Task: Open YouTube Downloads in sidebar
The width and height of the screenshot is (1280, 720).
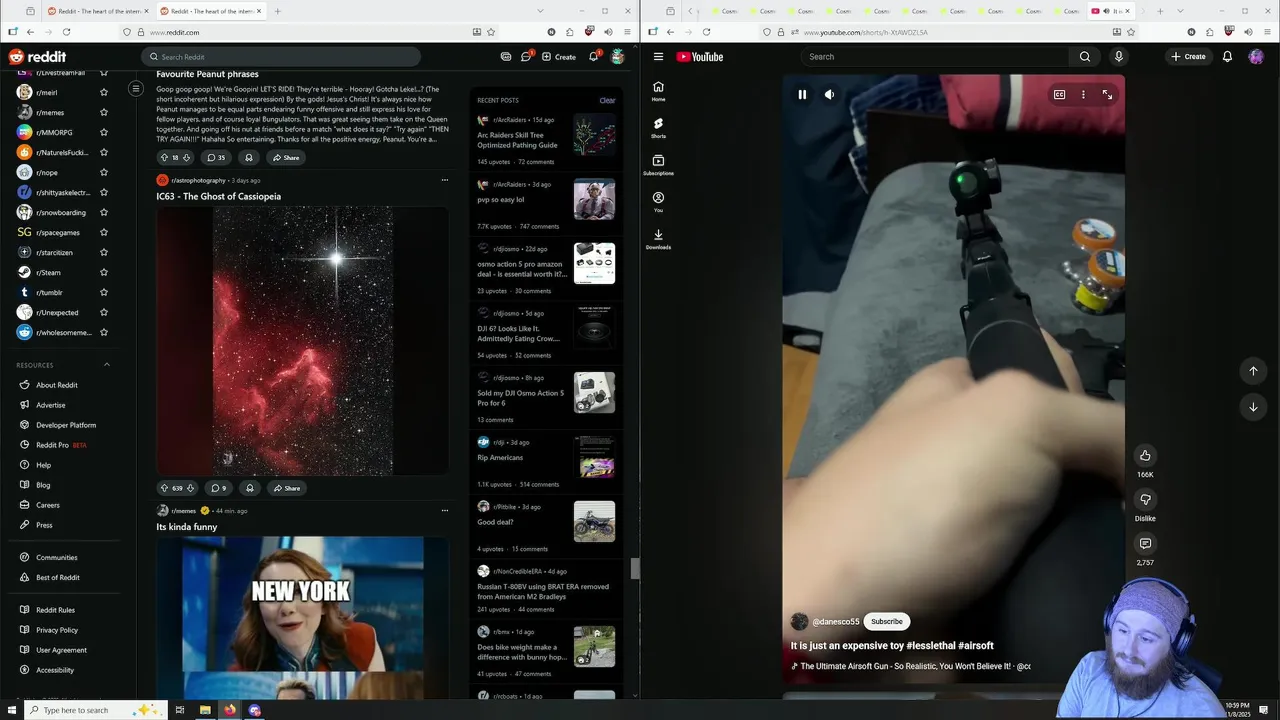Action: 658,239
